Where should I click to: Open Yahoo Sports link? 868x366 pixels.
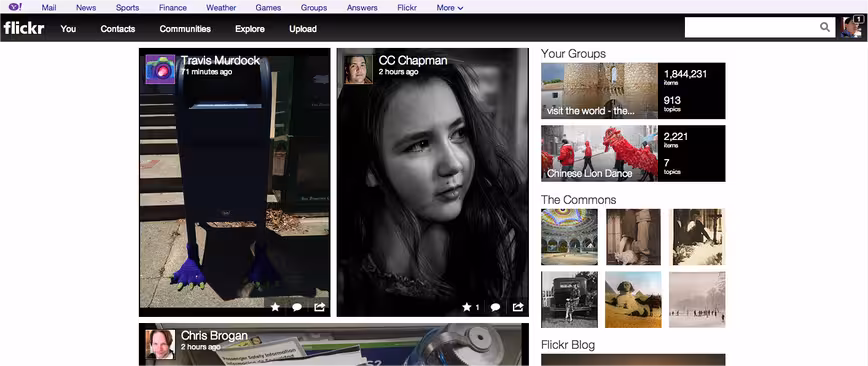[x=127, y=8]
